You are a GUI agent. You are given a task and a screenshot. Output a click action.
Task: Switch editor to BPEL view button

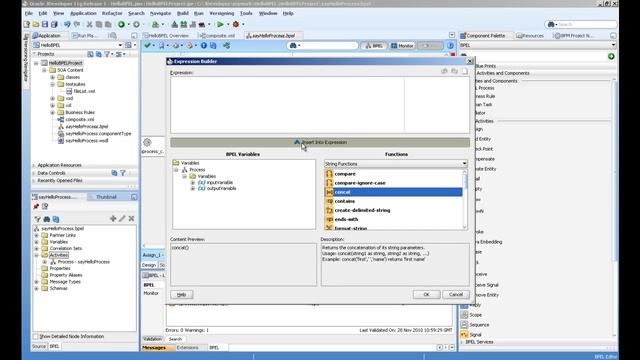click(x=374, y=46)
